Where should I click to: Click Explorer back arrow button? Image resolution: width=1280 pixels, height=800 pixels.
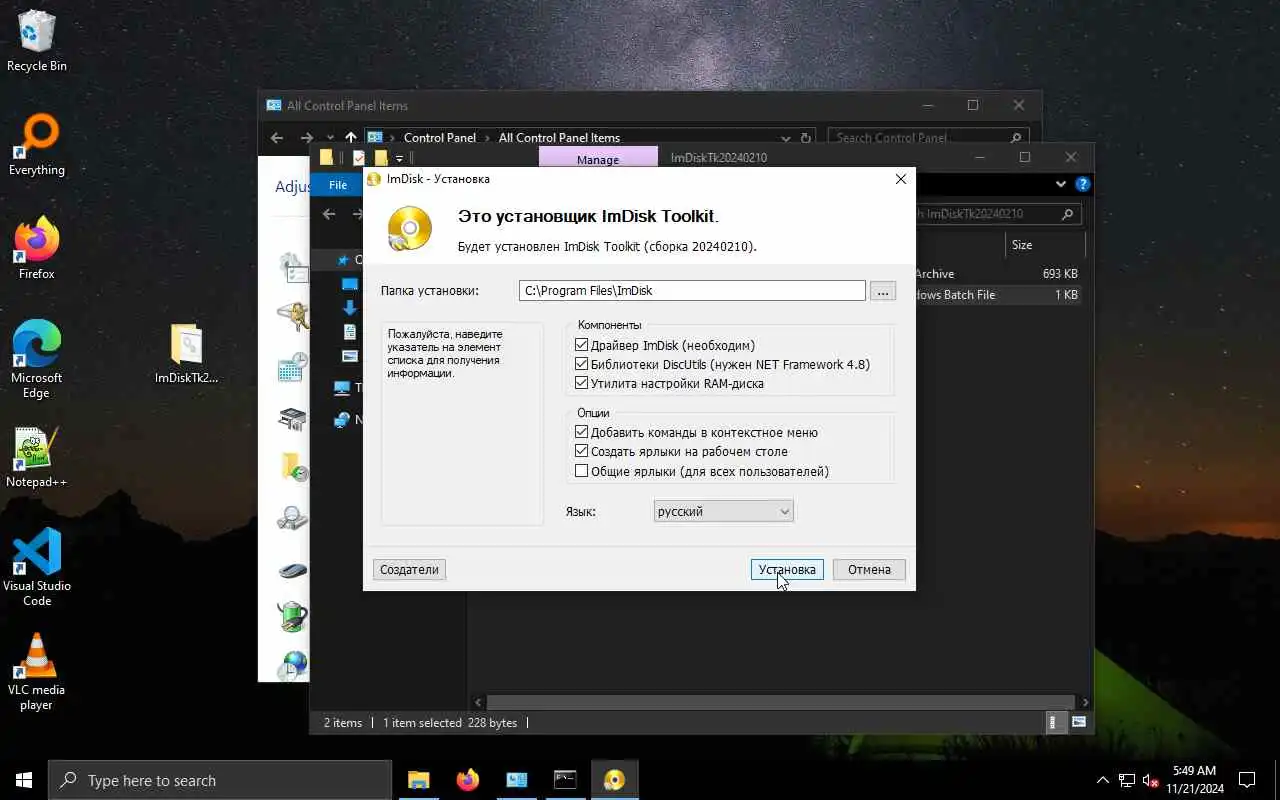pos(329,214)
